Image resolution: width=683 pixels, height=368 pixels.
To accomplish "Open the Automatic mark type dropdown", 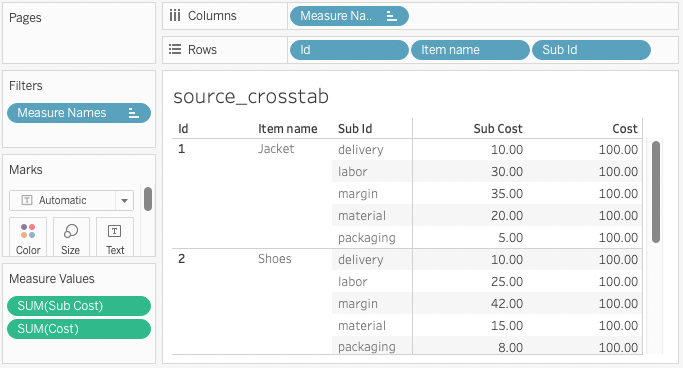I will pyautogui.click(x=124, y=201).
